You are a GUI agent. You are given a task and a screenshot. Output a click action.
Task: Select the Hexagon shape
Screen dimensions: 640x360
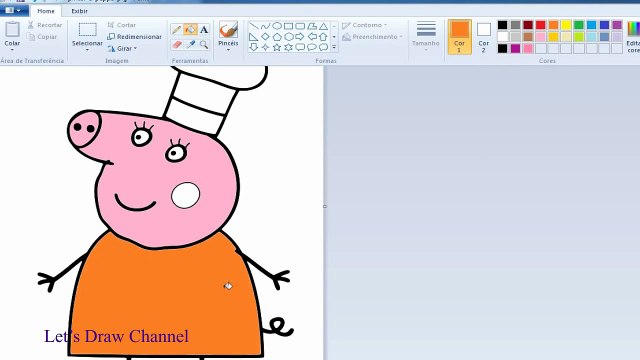[x=288, y=37]
